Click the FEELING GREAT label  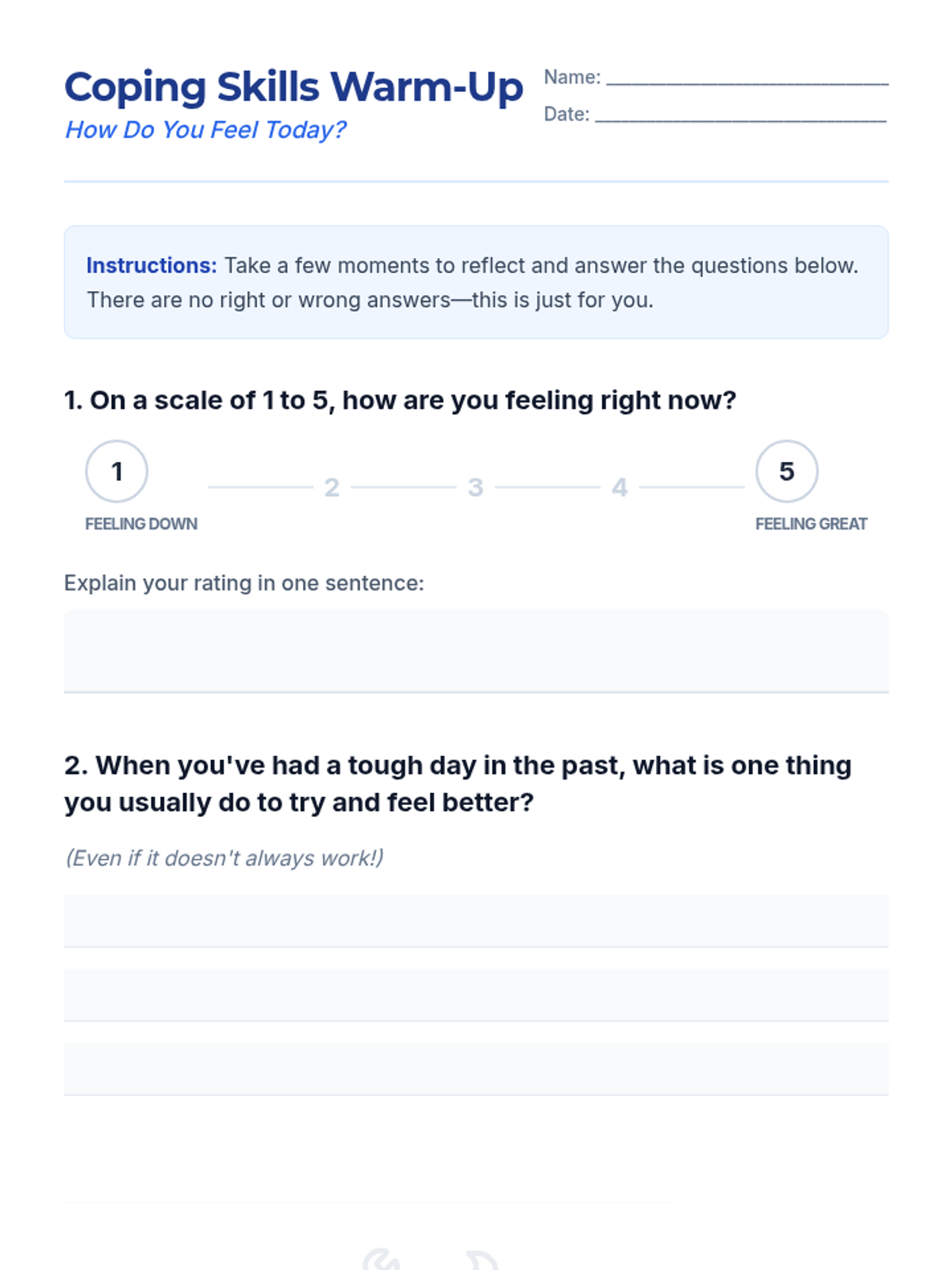pos(811,524)
